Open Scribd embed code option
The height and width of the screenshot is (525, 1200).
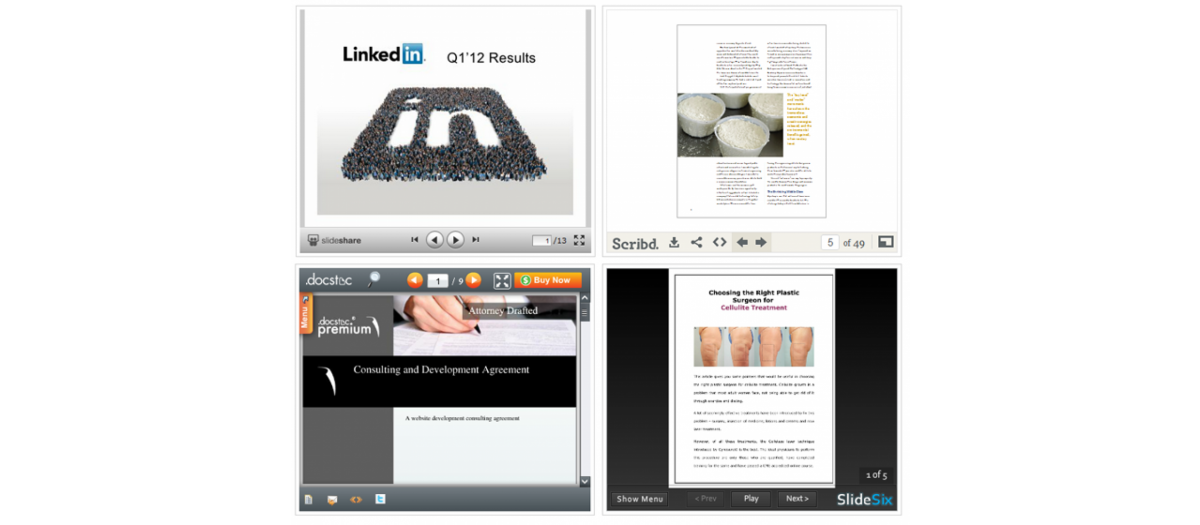[x=719, y=242]
